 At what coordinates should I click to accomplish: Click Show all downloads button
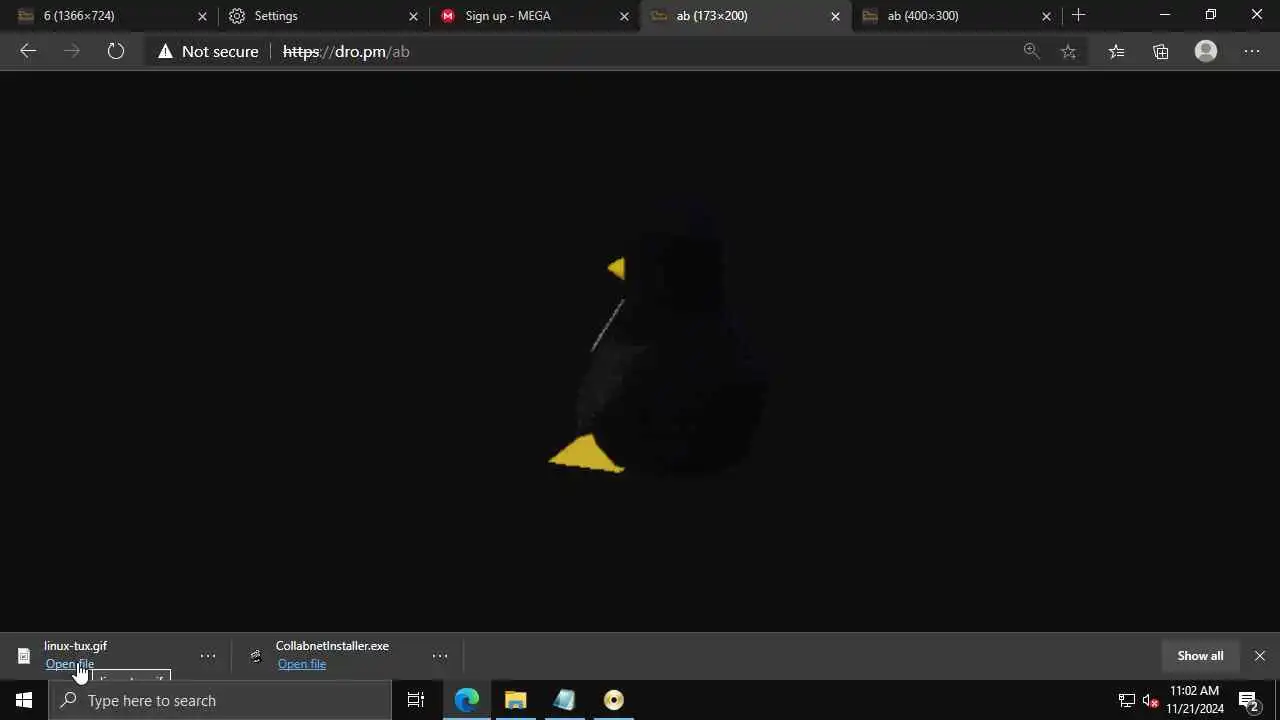pyautogui.click(x=1200, y=656)
